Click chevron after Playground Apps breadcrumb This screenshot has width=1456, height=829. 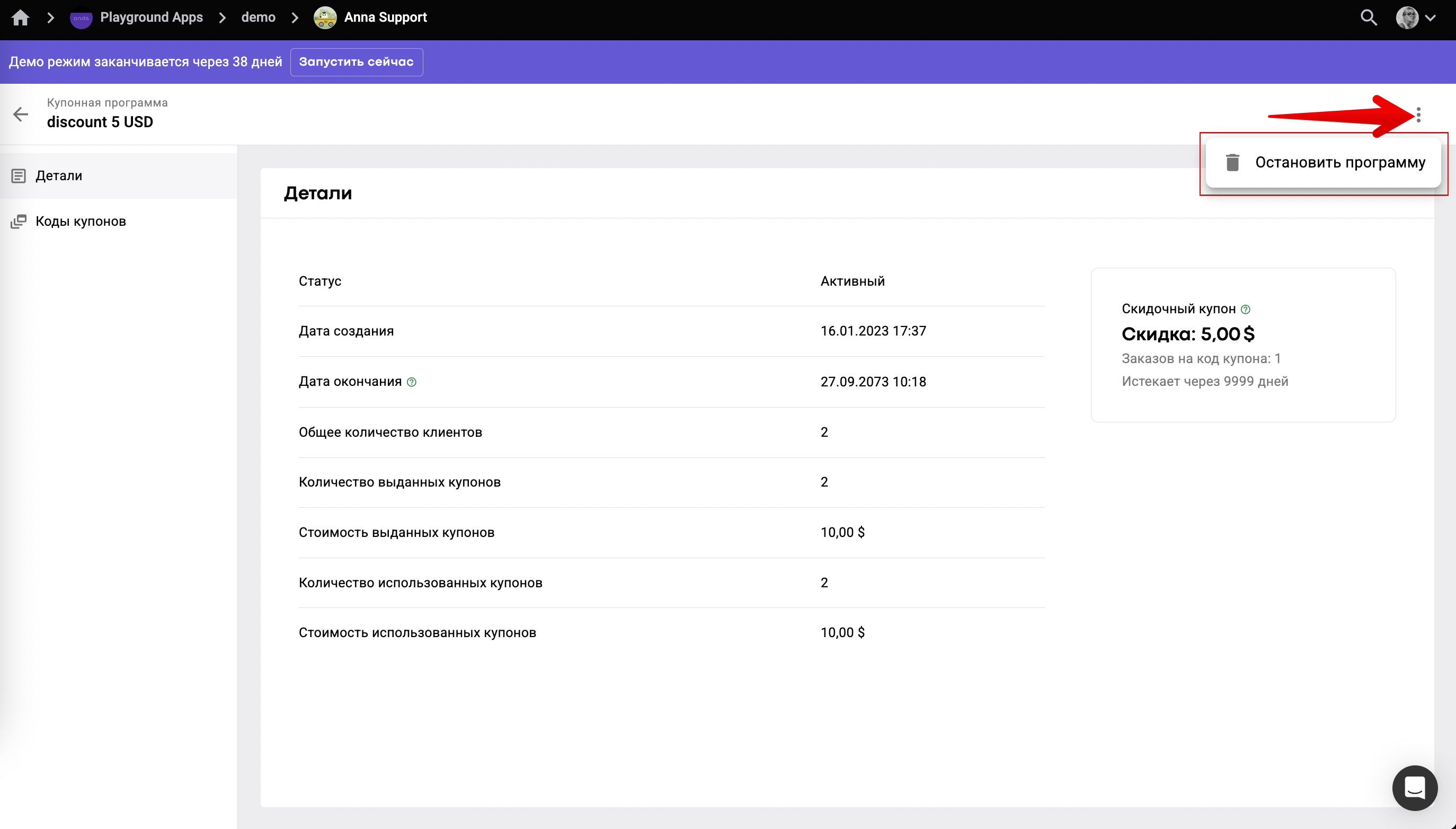pos(223,17)
